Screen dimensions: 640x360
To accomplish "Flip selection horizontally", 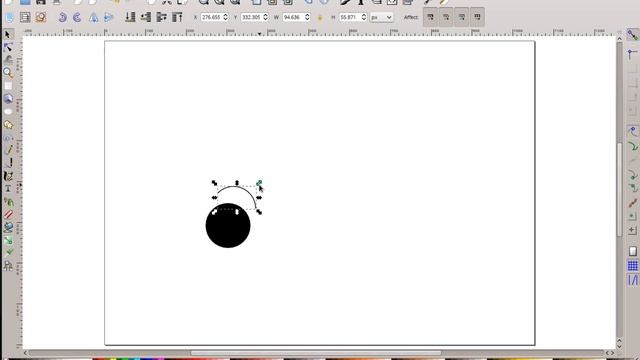I will [93, 17].
